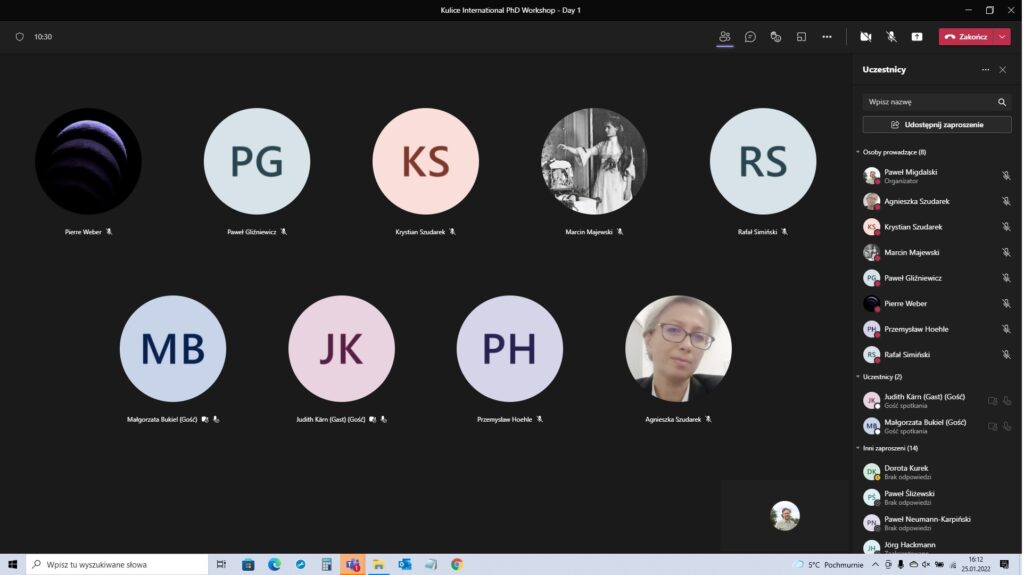
Task: Open the rooms icon in meeting toolbar
Action: coord(801,37)
